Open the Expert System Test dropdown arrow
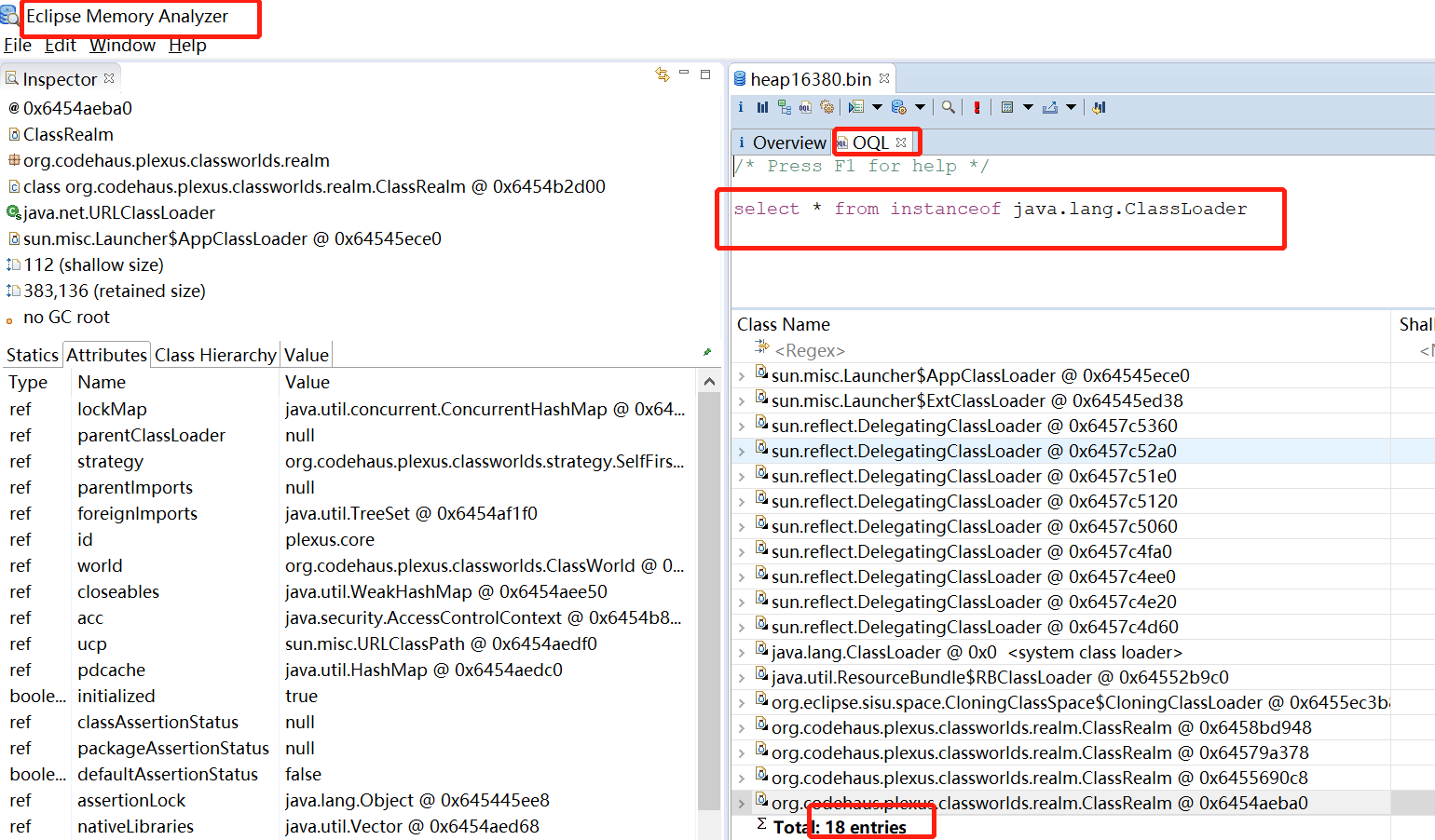Screen dimensions: 1435x840 pos(877,107)
